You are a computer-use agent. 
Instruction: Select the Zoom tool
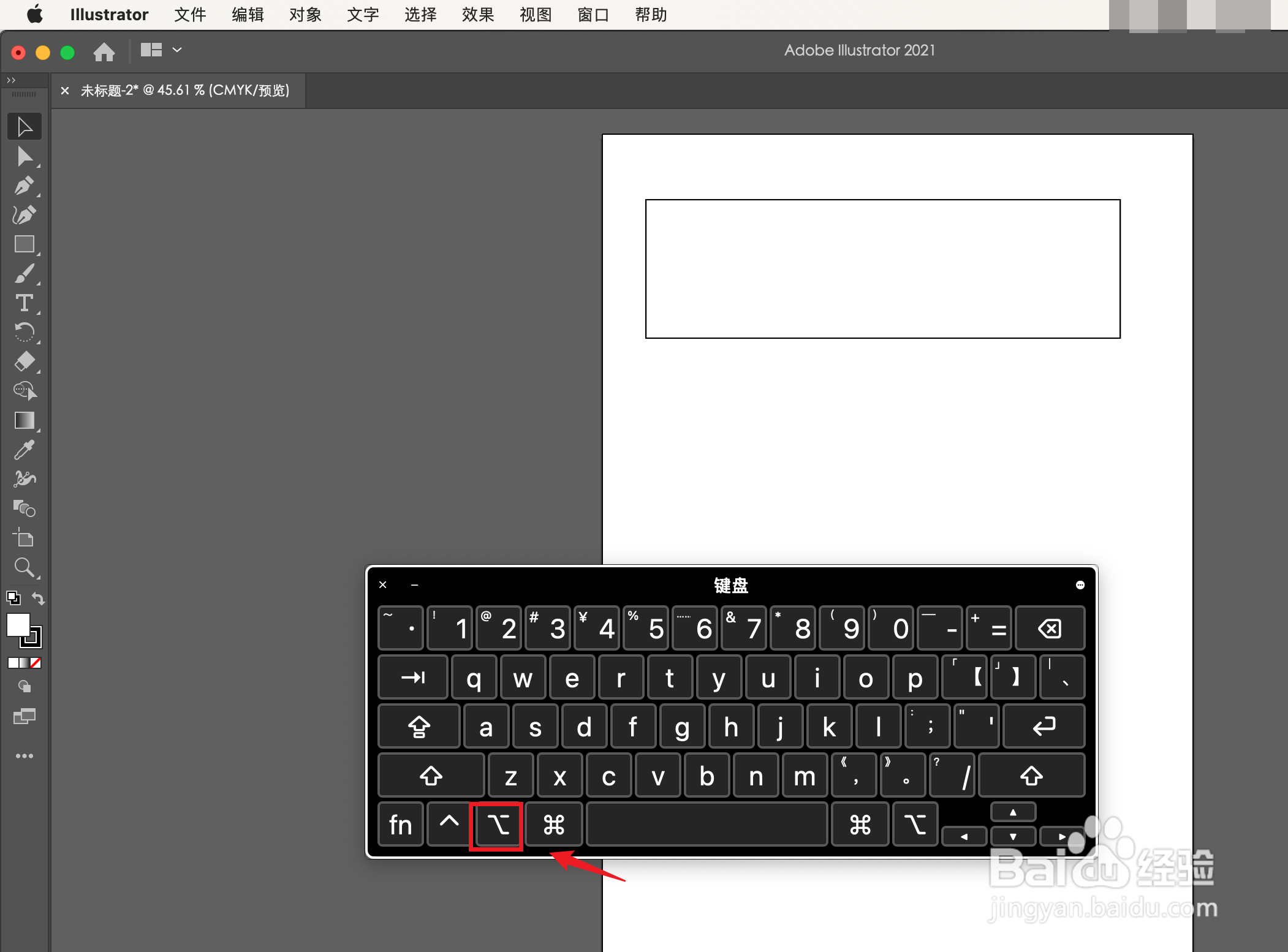[x=24, y=567]
